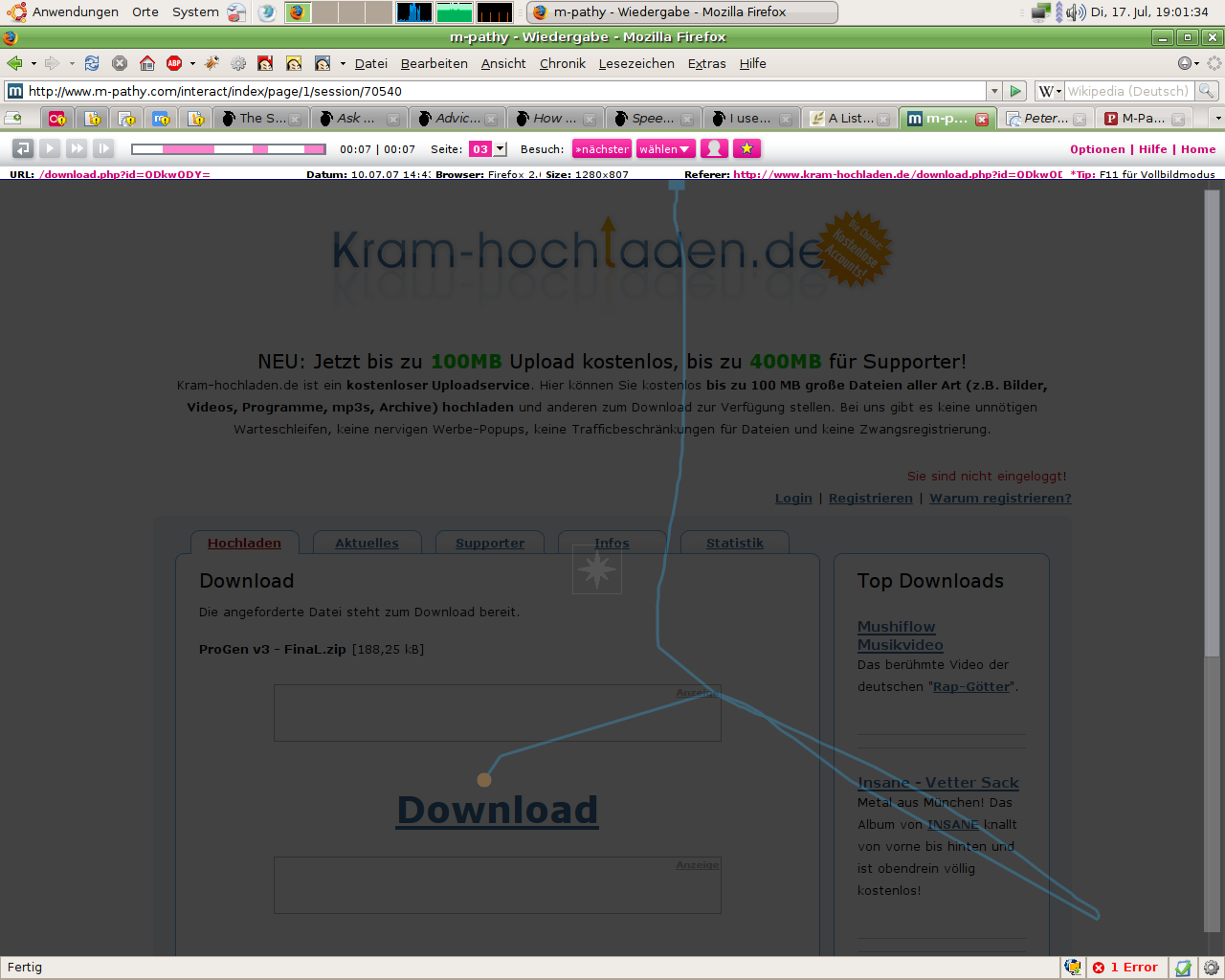Focus the Wikipedia (Deutsch) search box
The height and width of the screenshot is (980, 1225).
(x=1129, y=91)
